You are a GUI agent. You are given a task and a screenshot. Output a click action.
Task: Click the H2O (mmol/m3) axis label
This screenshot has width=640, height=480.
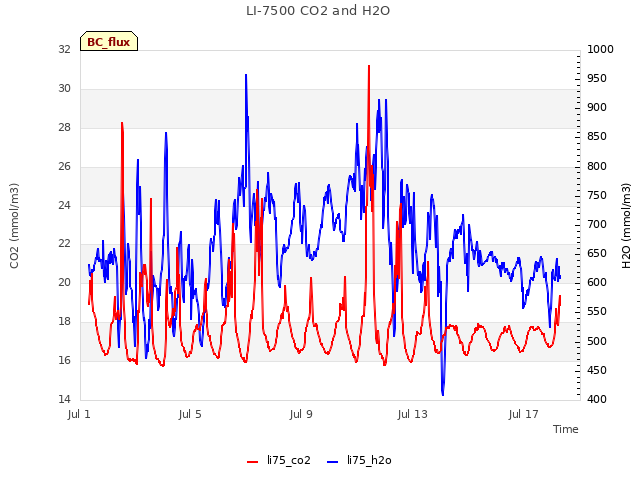coord(626,226)
